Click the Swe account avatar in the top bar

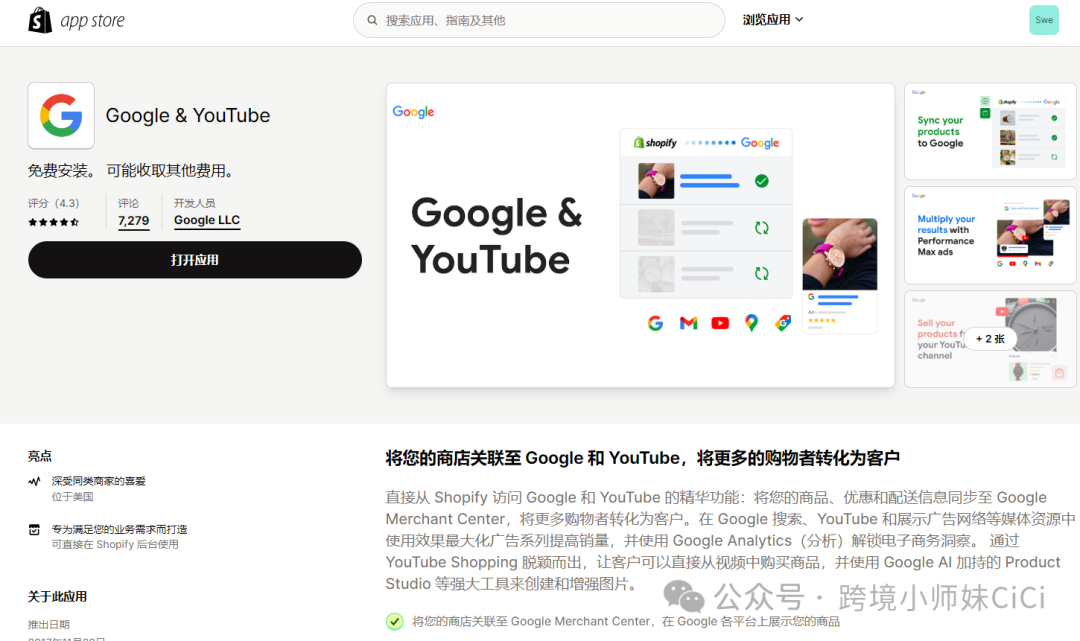pyautogui.click(x=1044, y=19)
